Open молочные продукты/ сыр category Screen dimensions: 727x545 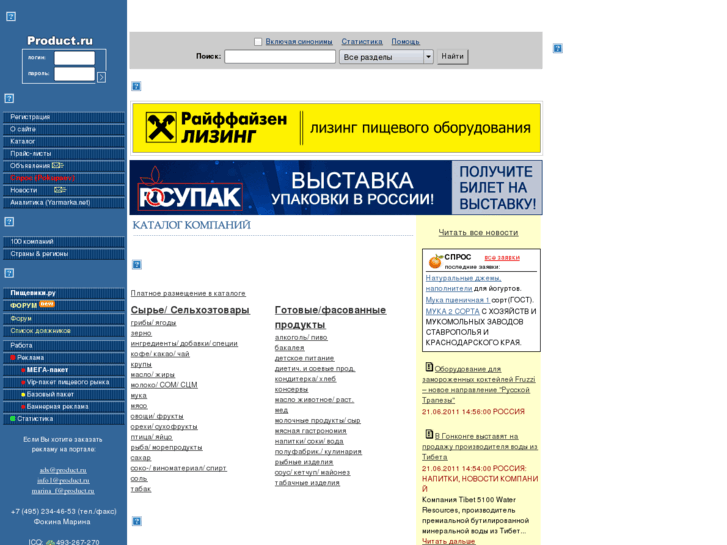click(x=318, y=420)
